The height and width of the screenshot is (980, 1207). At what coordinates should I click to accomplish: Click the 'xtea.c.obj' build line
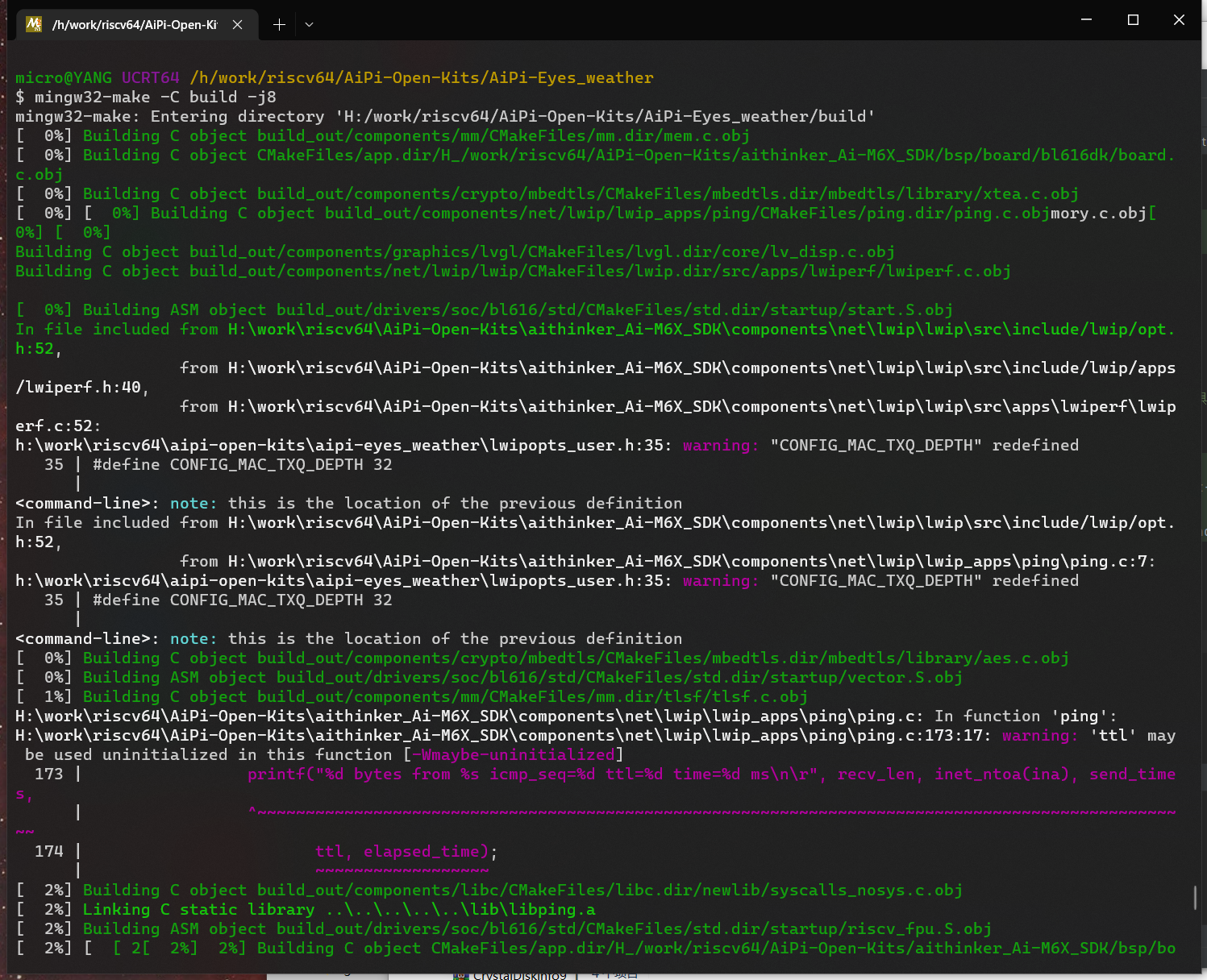[x=547, y=194]
